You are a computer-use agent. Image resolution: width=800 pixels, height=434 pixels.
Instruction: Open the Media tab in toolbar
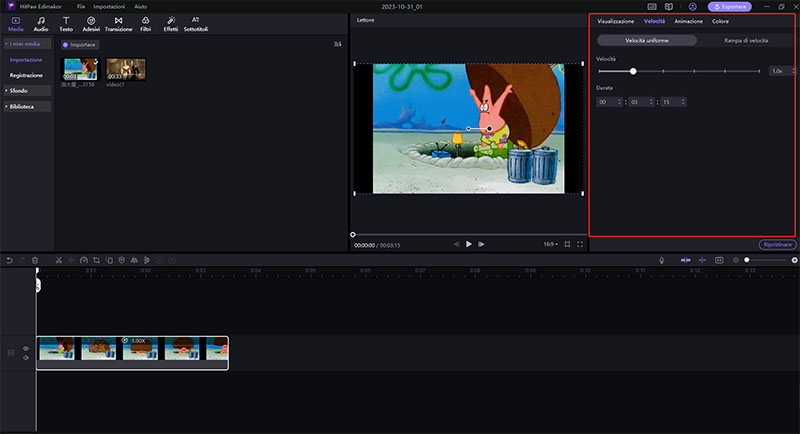tap(16, 24)
